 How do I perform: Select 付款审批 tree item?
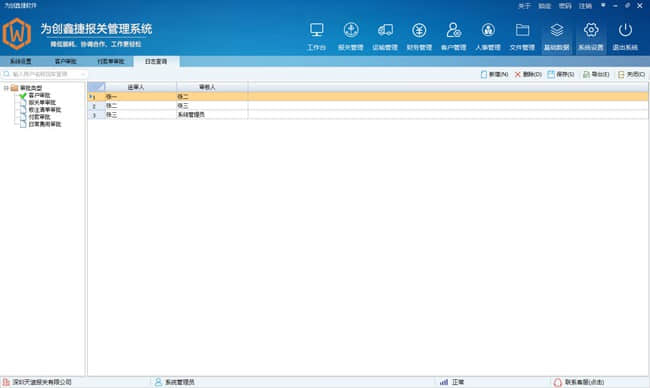coord(39,117)
